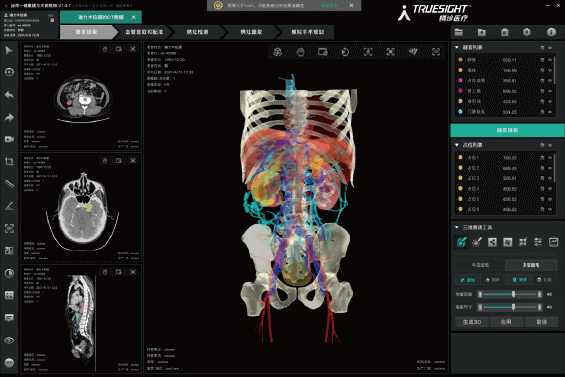Select the pointer arrow tool in left sidebar

[x=9, y=50]
